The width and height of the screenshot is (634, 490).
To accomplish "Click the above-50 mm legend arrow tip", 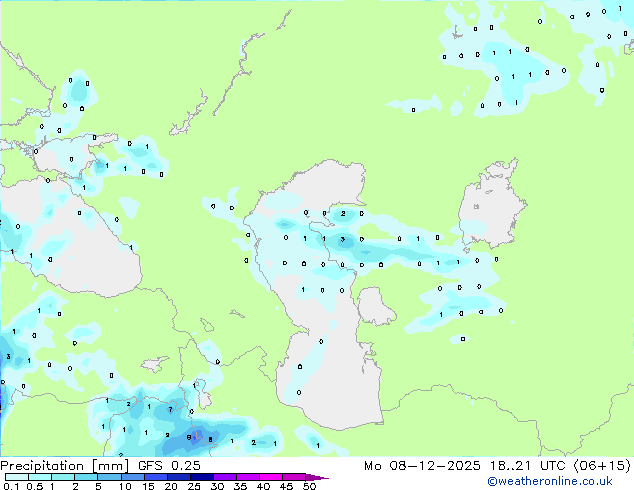I will point(317,477).
